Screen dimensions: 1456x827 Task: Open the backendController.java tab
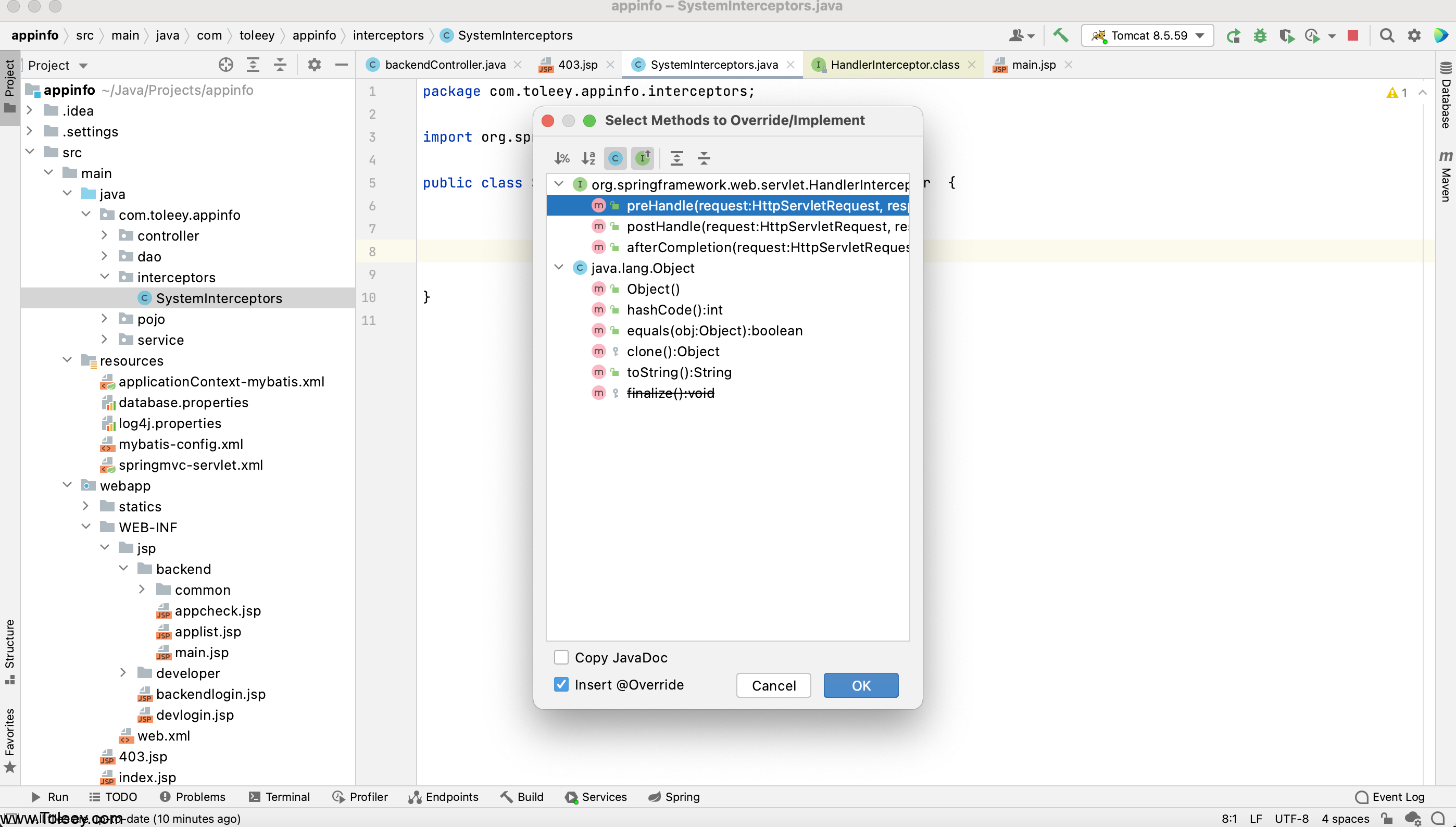[x=445, y=65]
